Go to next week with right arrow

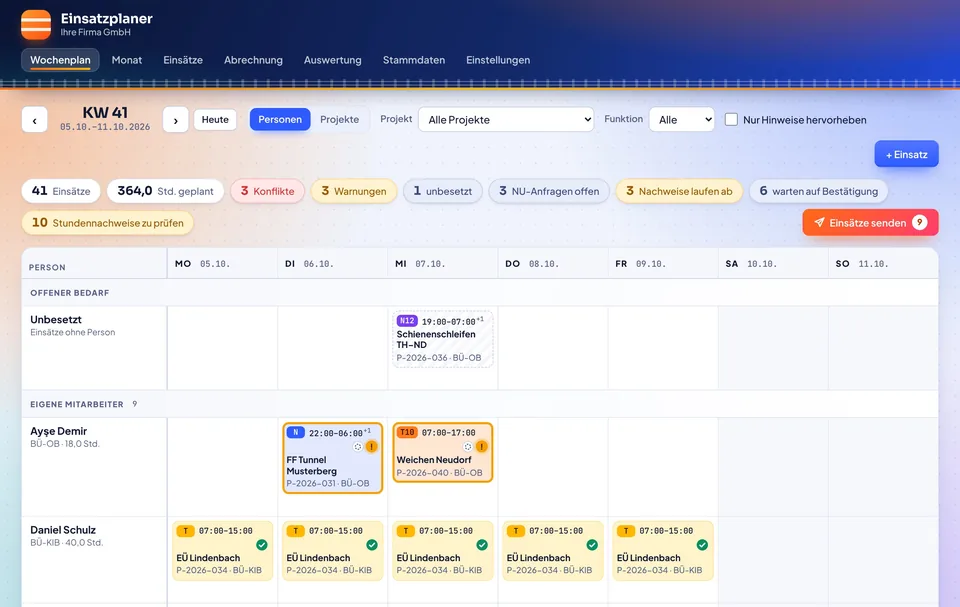(x=176, y=120)
